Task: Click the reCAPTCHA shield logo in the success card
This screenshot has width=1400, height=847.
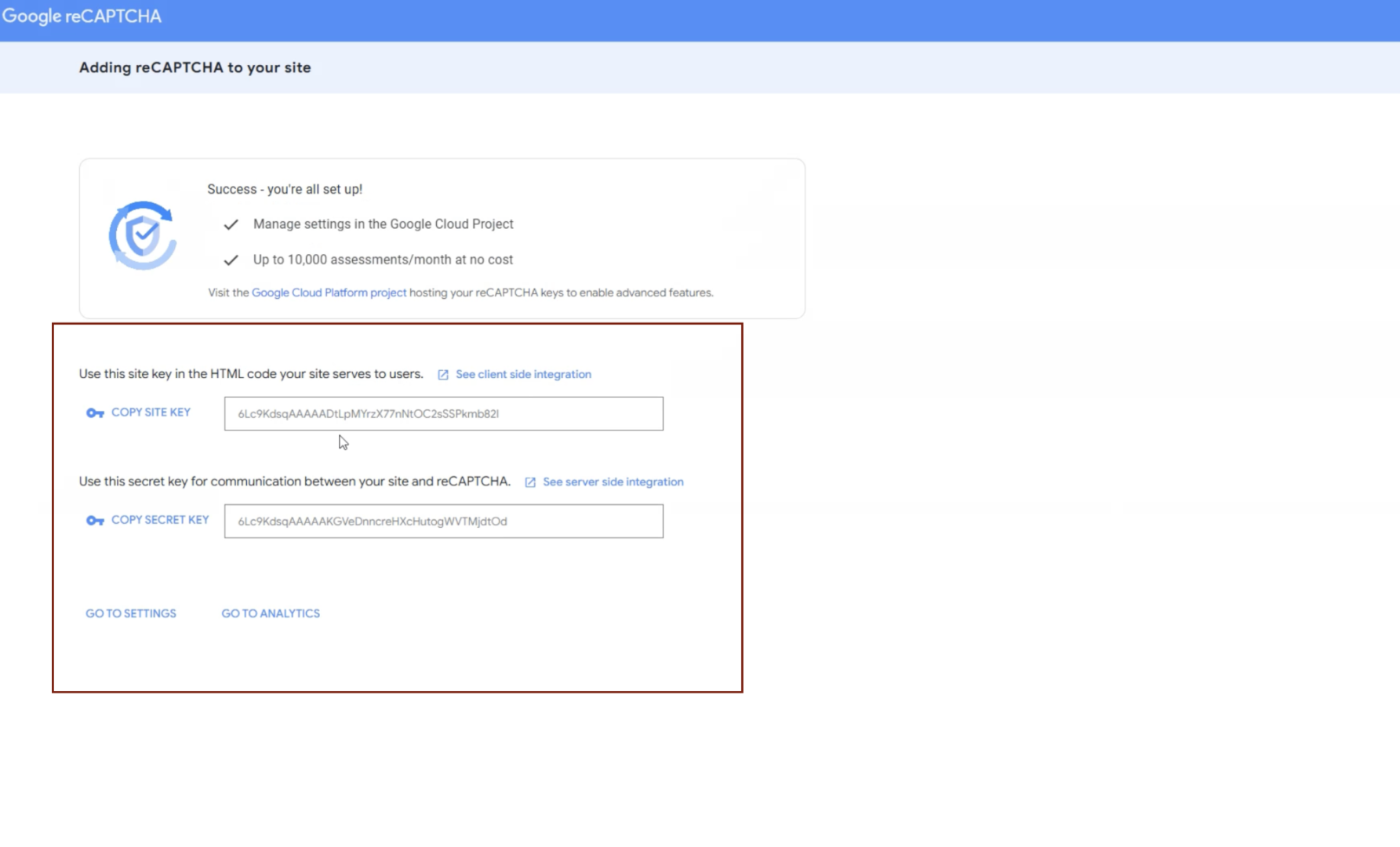Action: [143, 235]
